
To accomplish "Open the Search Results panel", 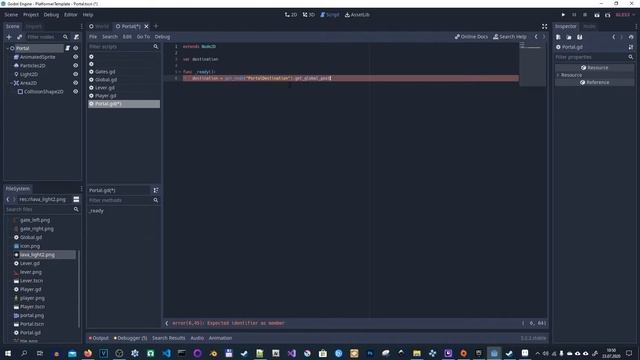I will tap(168, 338).
